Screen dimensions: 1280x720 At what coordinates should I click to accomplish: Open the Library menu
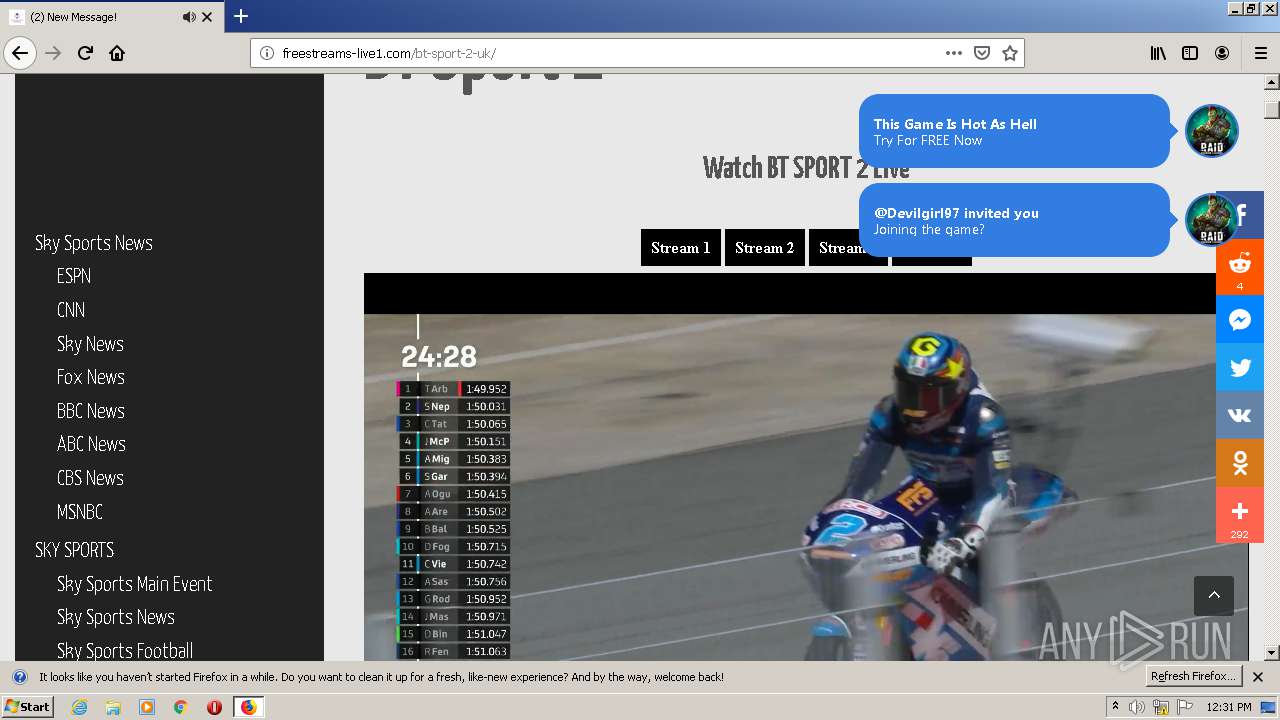1158,53
